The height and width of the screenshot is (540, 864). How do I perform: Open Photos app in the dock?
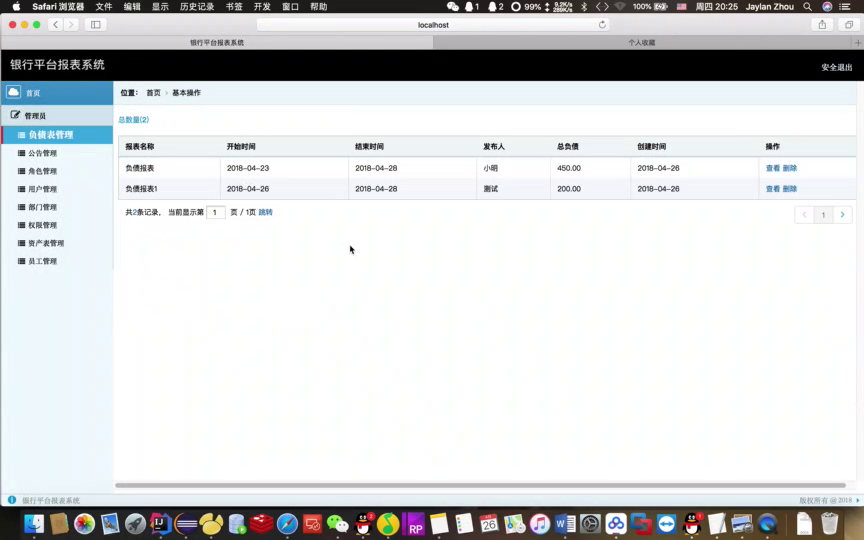click(x=84, y=523)
